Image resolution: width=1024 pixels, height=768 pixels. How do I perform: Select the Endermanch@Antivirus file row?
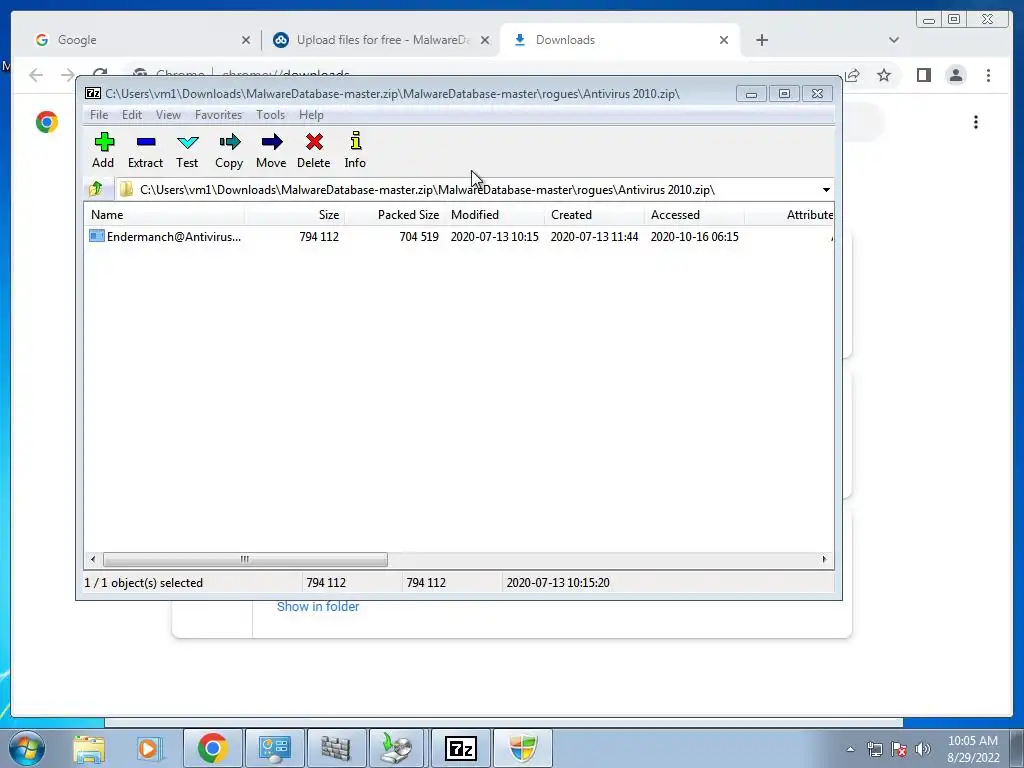[458, 236]
